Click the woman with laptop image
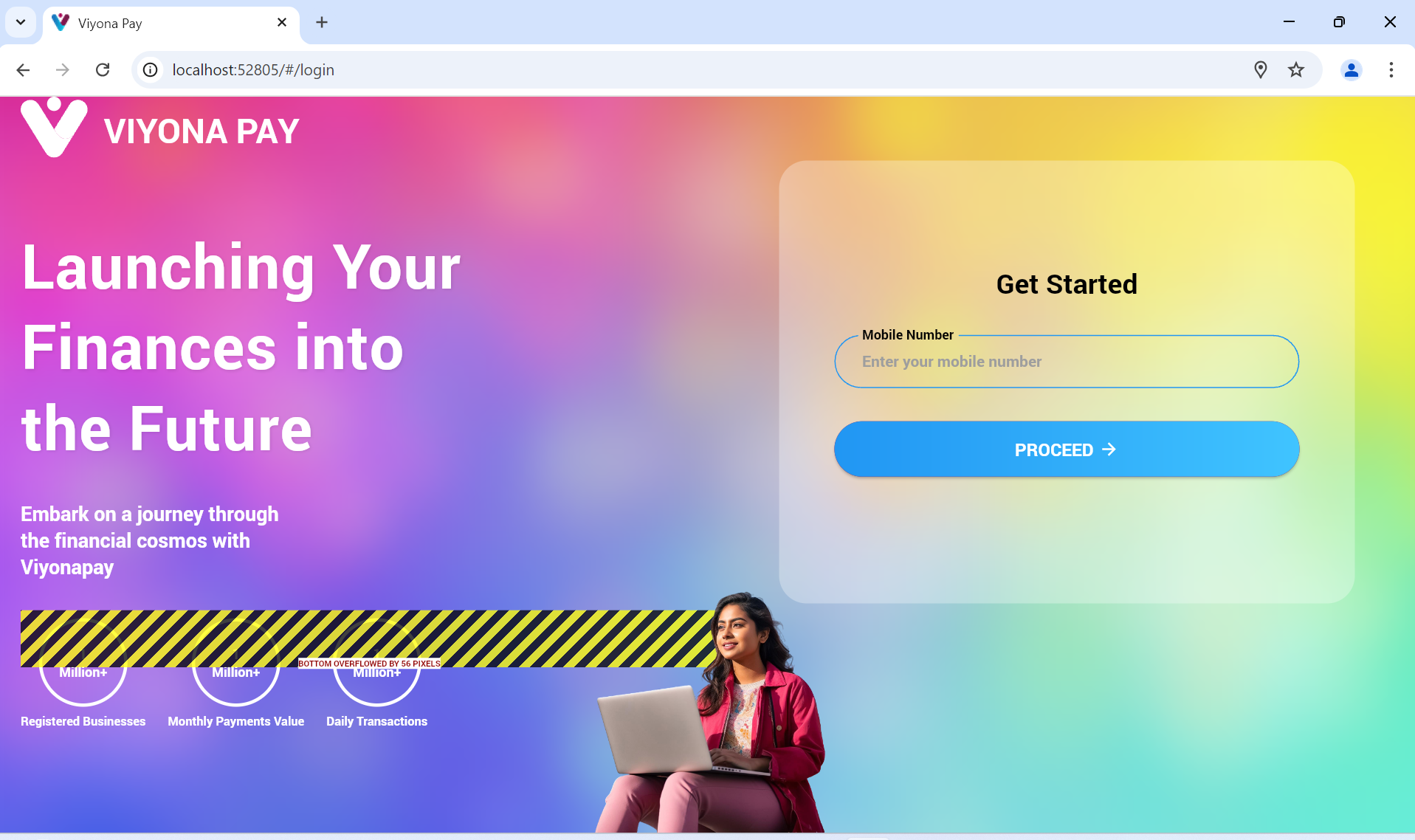Viewport: 1415px width, 840px height. coord(711,713)
